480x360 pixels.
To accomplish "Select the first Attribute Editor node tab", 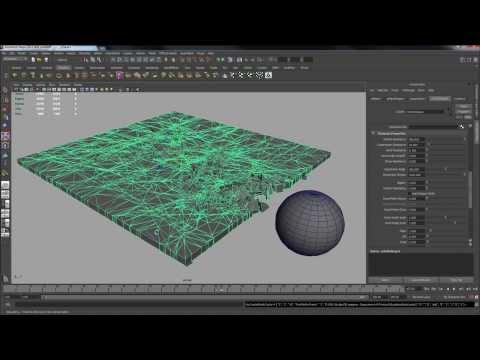I will tap(375, 99).
